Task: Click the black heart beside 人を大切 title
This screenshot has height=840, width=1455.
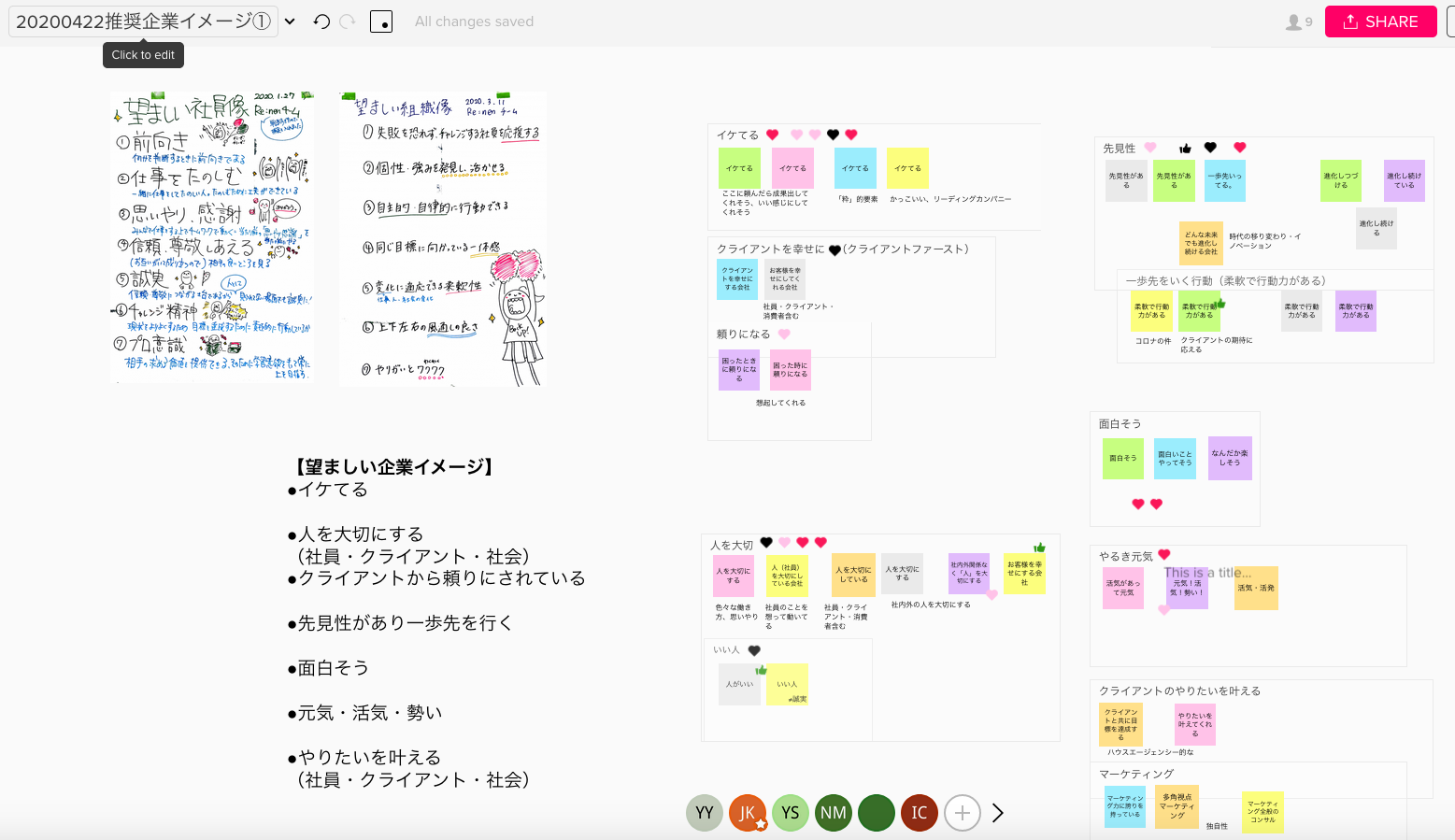Action: (766, 542)
